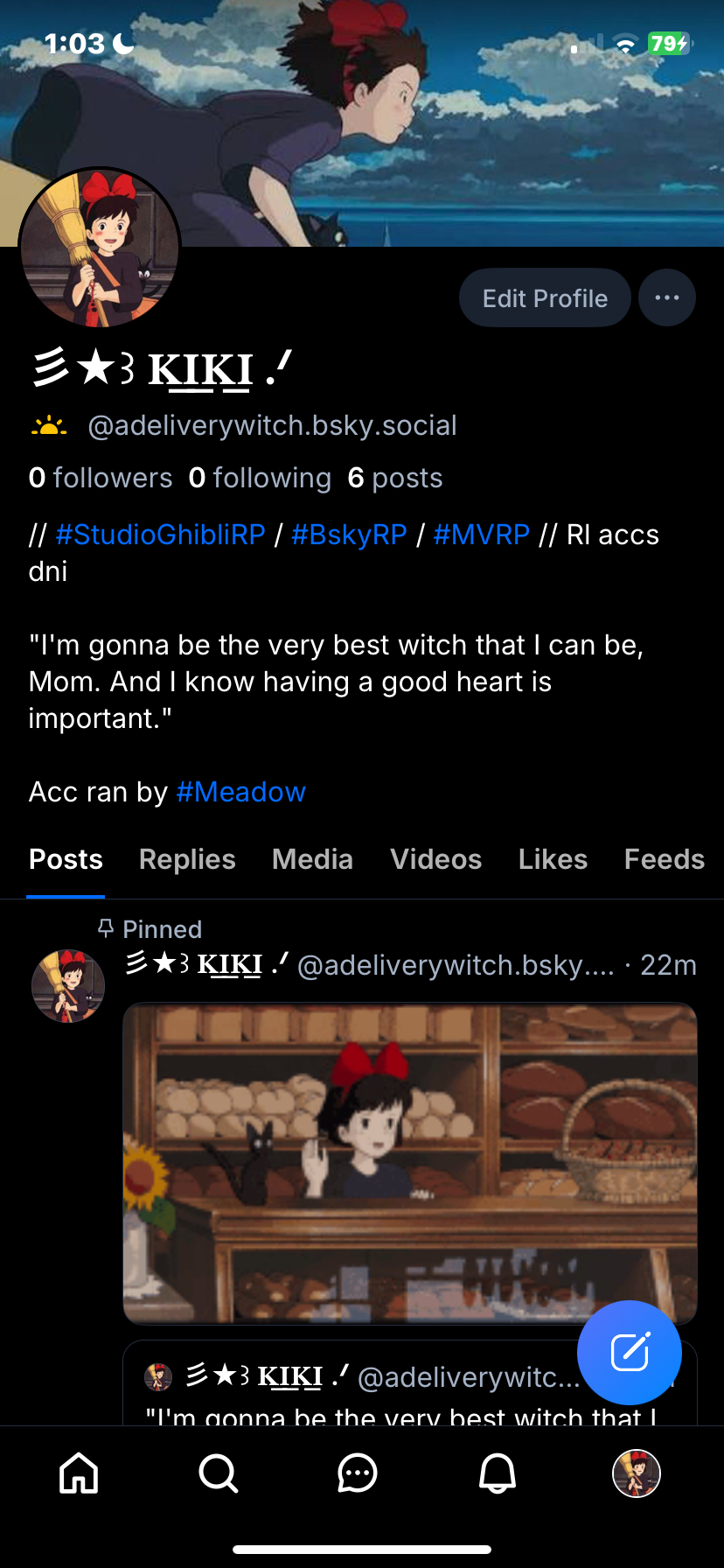Open the Search magnifier icon
Screen dimensions: 724x1568
coord(218,1473)
